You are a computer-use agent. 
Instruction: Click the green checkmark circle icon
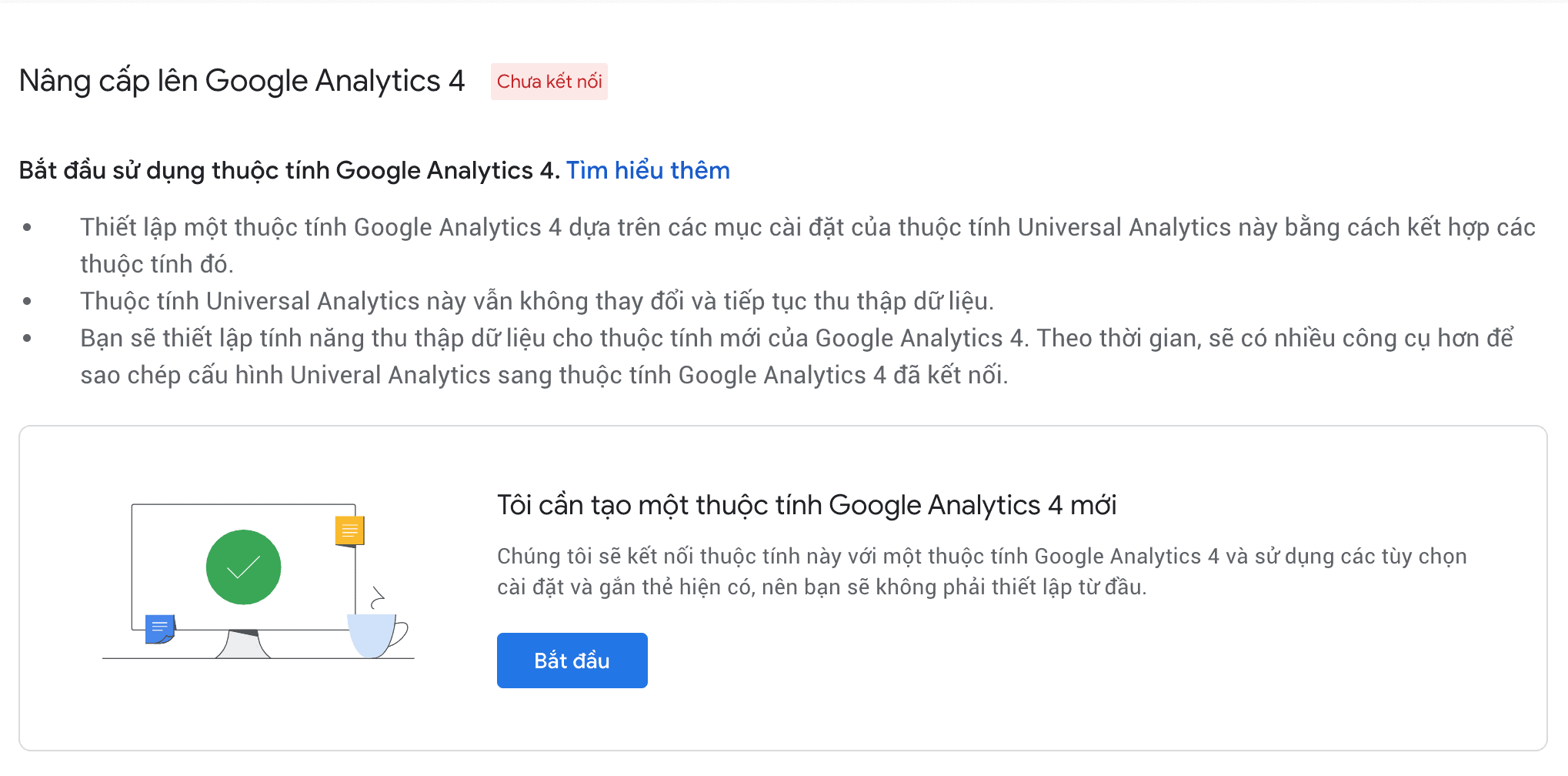coord(243,567)
